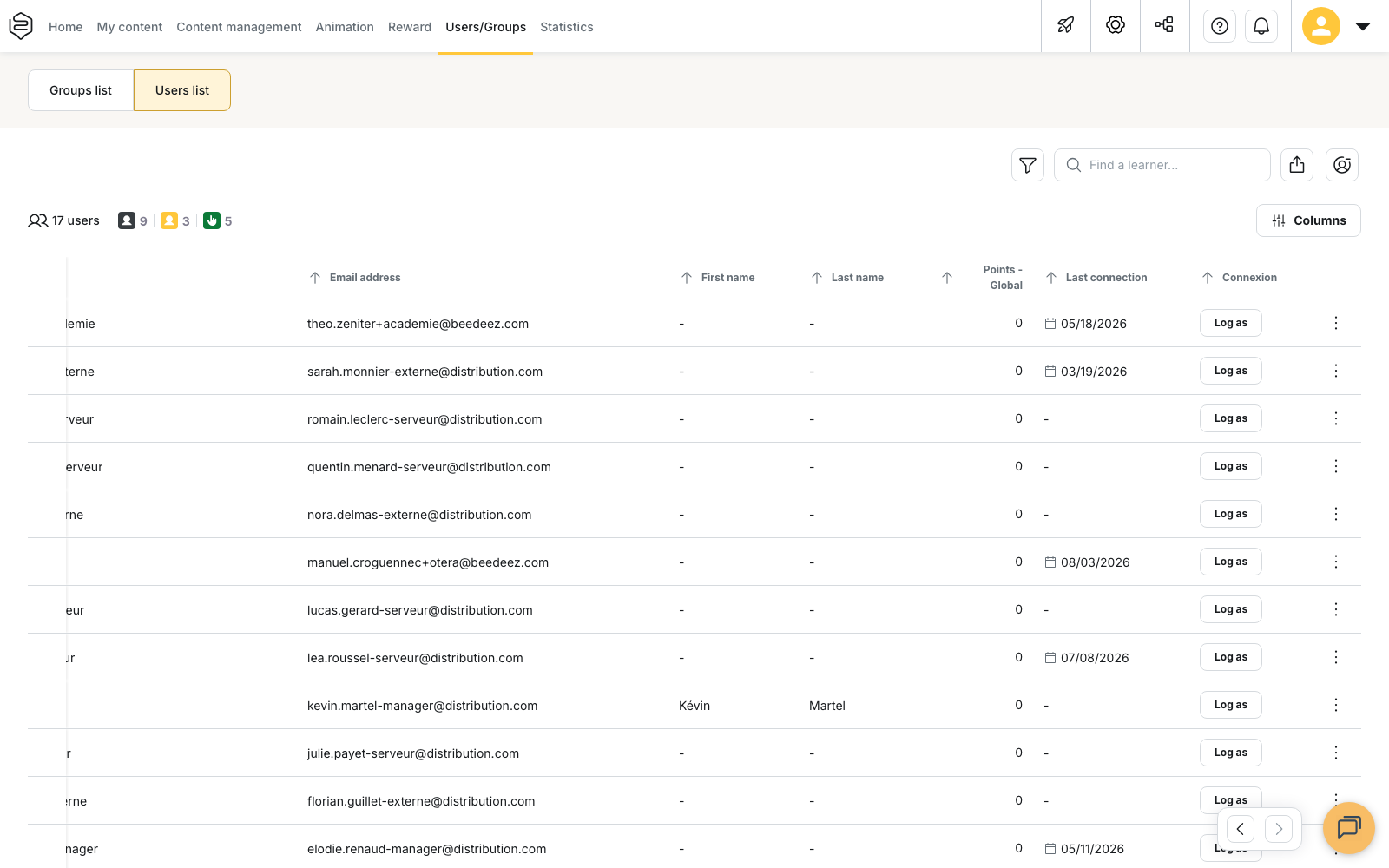The width and height of the screenshot is (1389, 868).
Task: Log as manuel.croguennec+otera user
Action: 1231,562
